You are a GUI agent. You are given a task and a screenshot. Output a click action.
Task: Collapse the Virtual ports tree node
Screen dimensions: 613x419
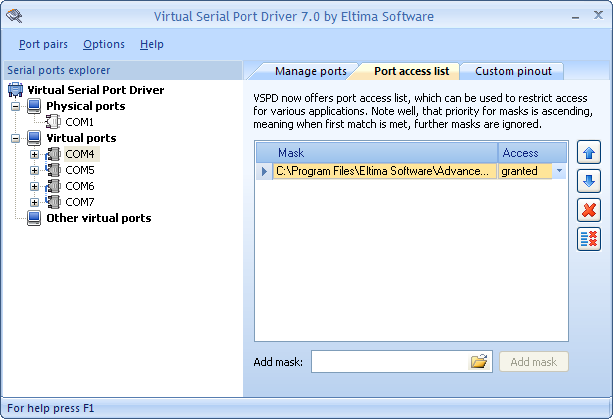coord(15,138)
